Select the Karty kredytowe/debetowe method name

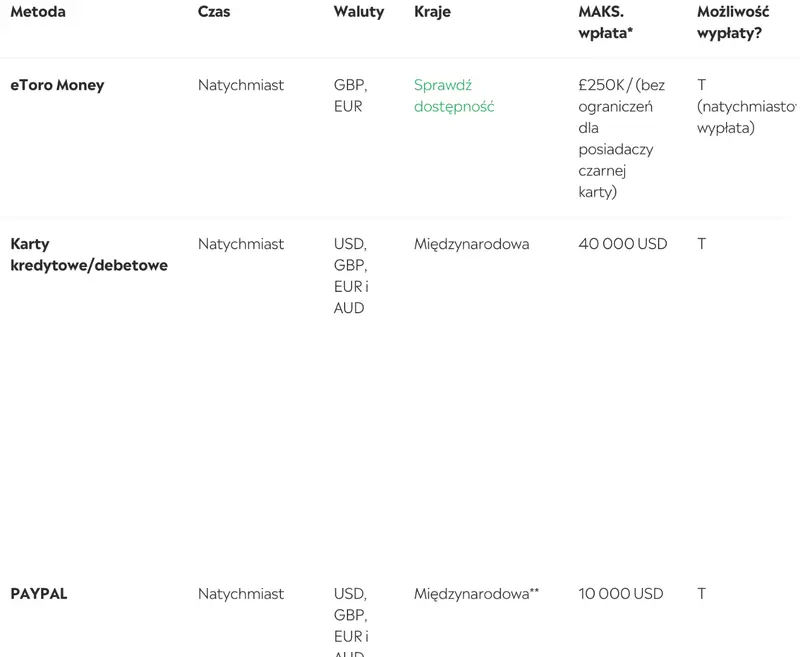89,255
